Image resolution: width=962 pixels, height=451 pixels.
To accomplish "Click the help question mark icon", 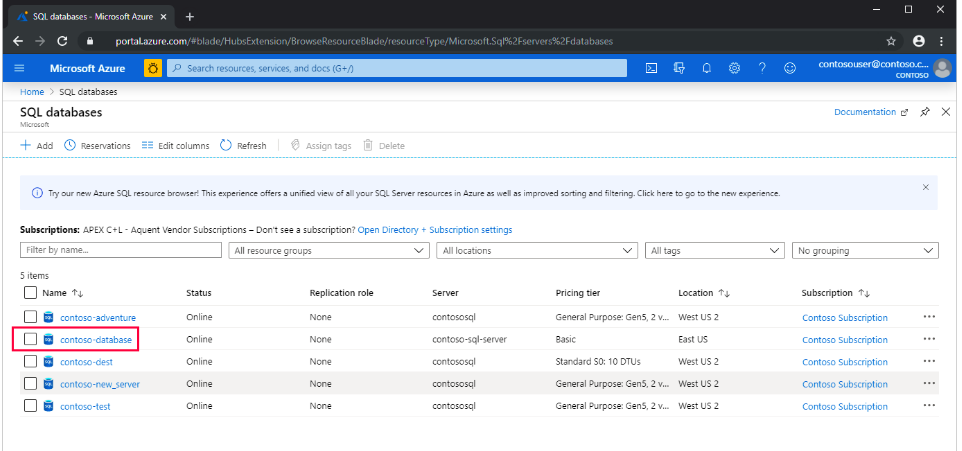I will [762, 68].
